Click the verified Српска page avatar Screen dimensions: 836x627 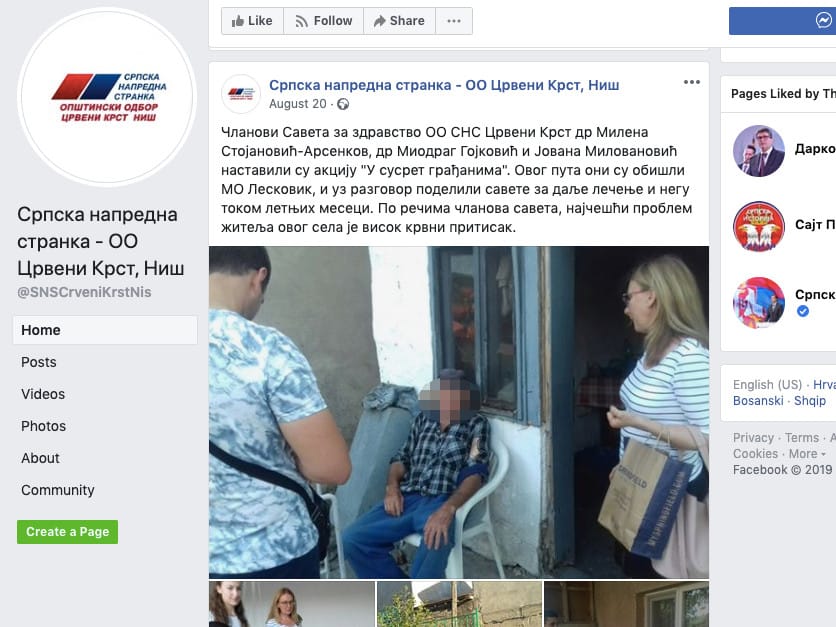click(759, 302)
